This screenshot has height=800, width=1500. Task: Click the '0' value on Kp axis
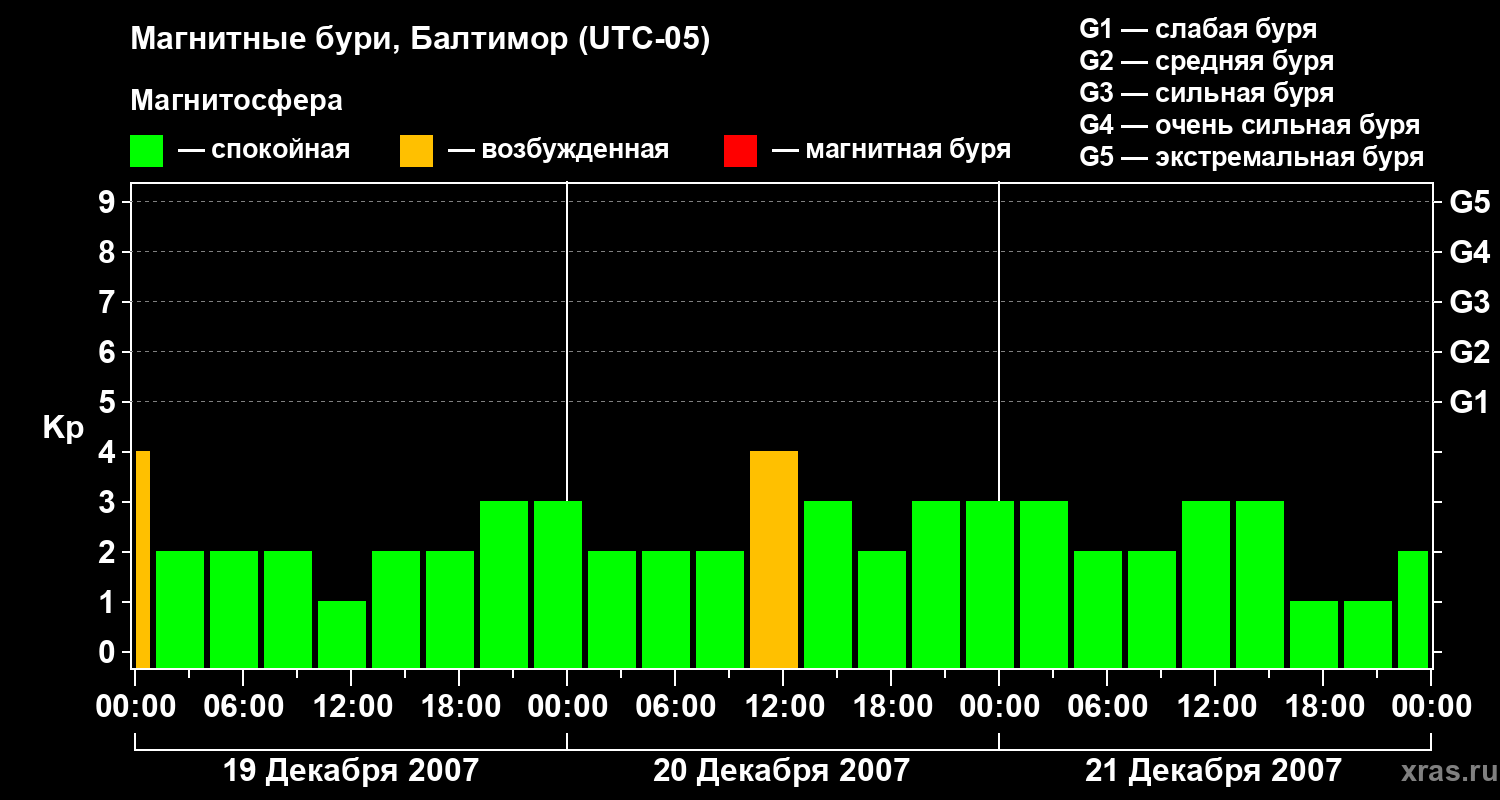[x=108, y=652]
